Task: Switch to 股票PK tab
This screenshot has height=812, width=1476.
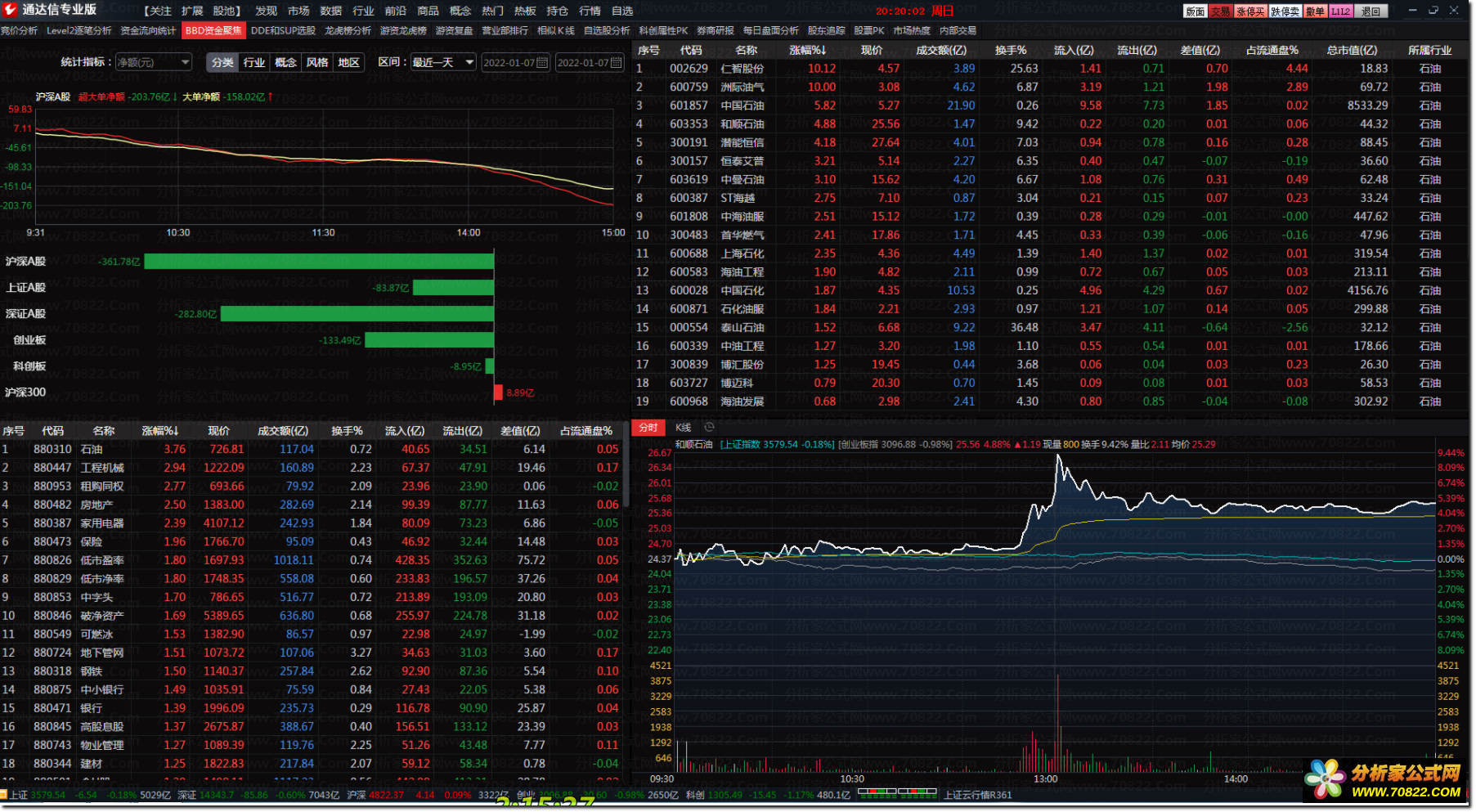Action: coord(869,30)
